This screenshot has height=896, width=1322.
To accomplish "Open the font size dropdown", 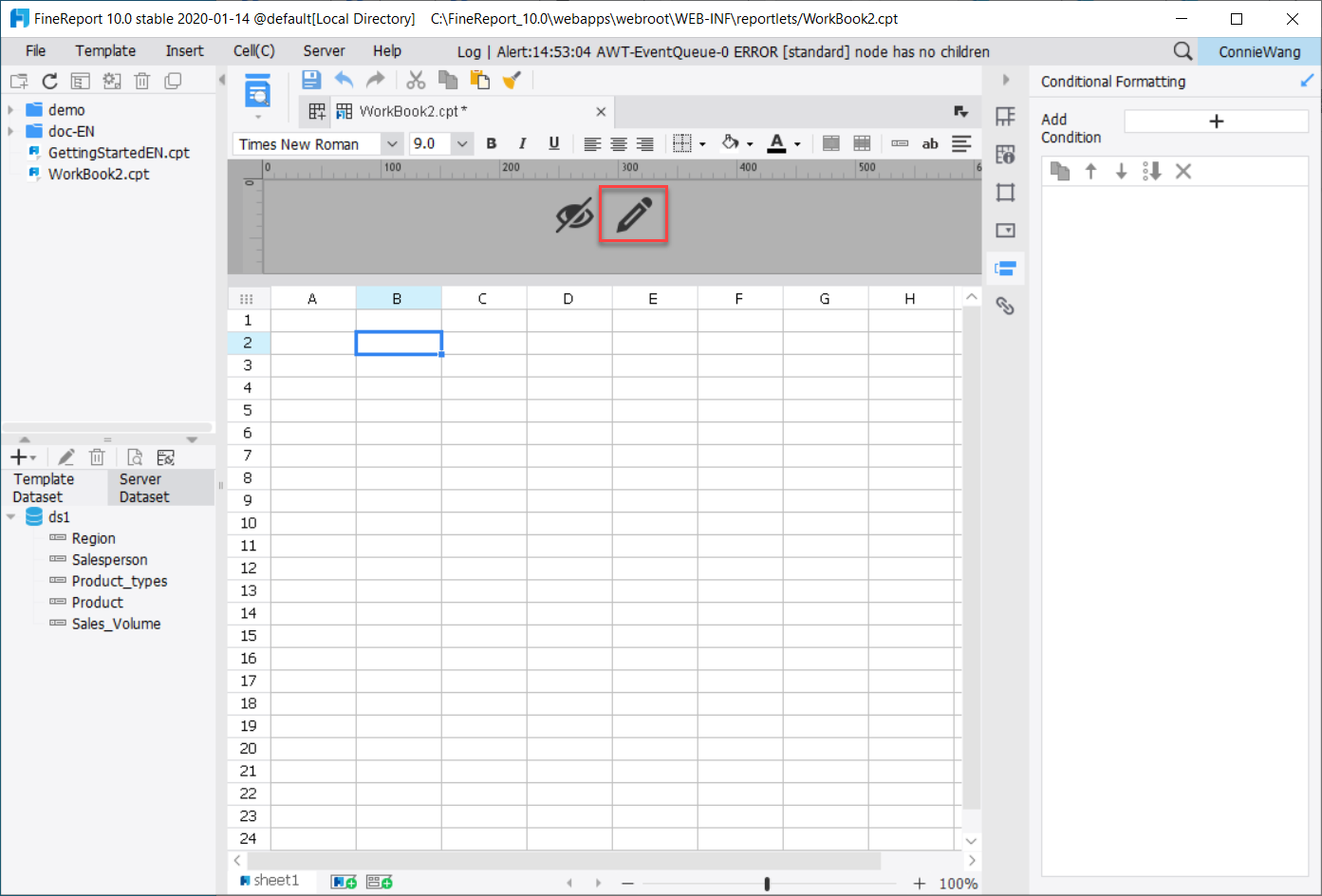I will click(461, 143).
